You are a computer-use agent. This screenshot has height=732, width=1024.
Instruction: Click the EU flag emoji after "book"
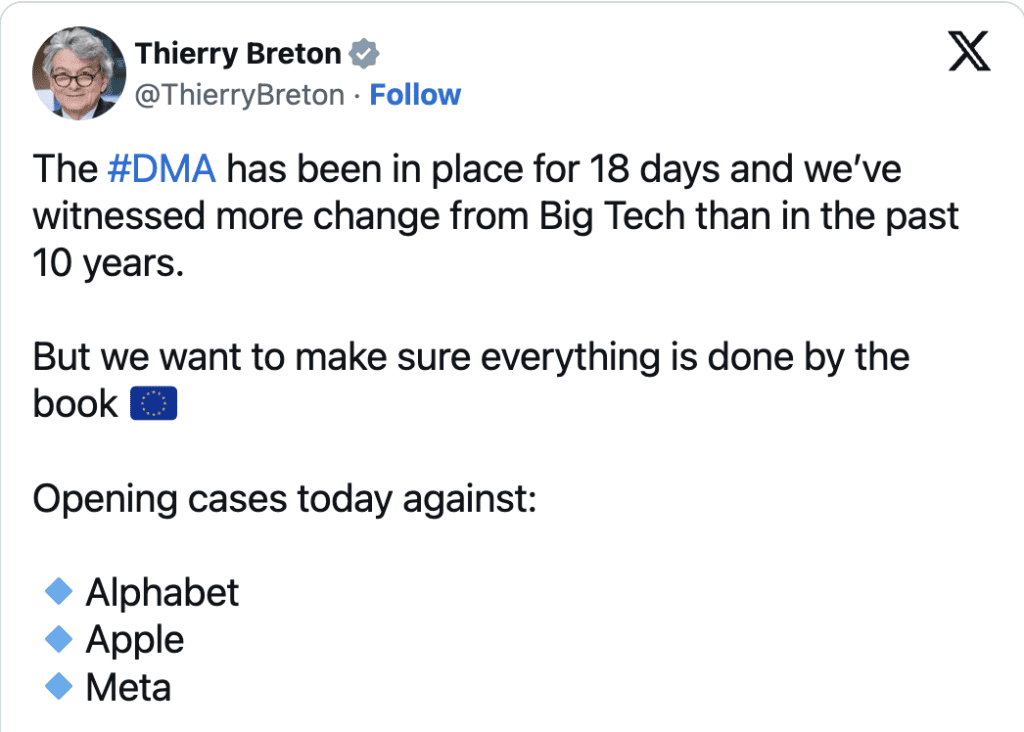coord(153,403)
